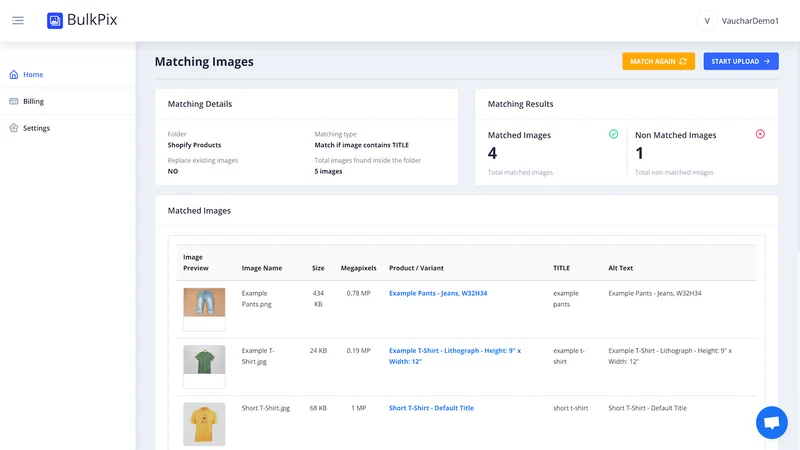Image resolution: width=800 pixels, height=450 pixels.
Task: Click 'Total matched images' caption
Action: tap(520, 172)
